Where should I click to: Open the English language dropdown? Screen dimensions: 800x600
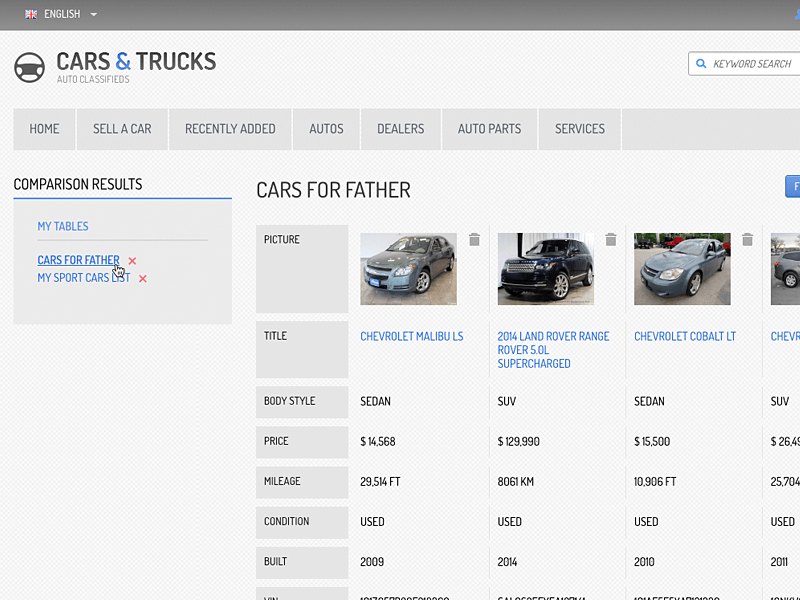coord(61,14)
